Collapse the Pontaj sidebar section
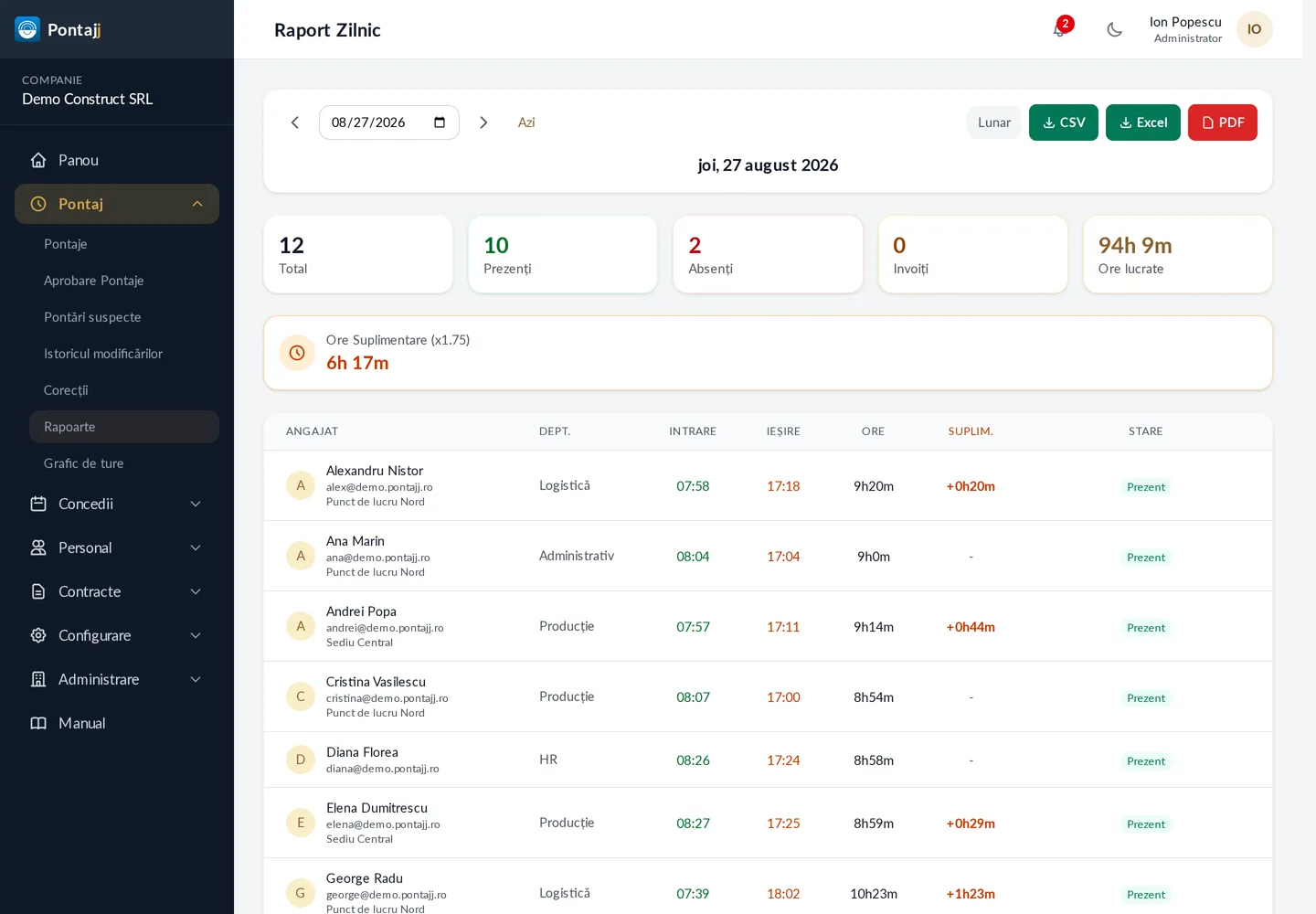1316x914 pixels. pos(117,204)
